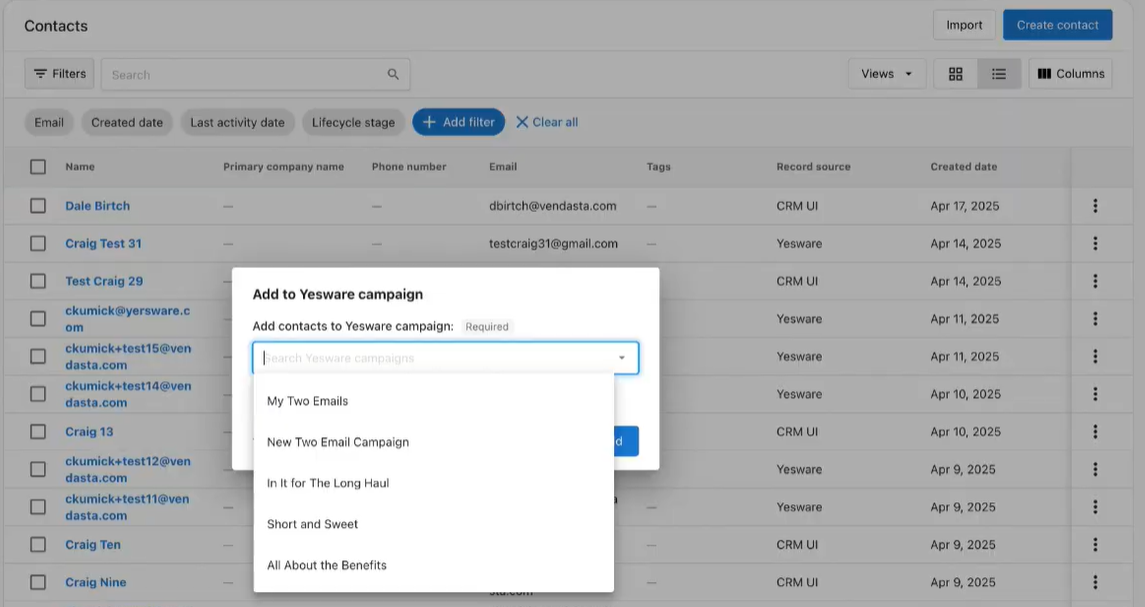This screenshot has width=1145, height=607.
Task: Open the Views dropdown
Action: (886, 74)
